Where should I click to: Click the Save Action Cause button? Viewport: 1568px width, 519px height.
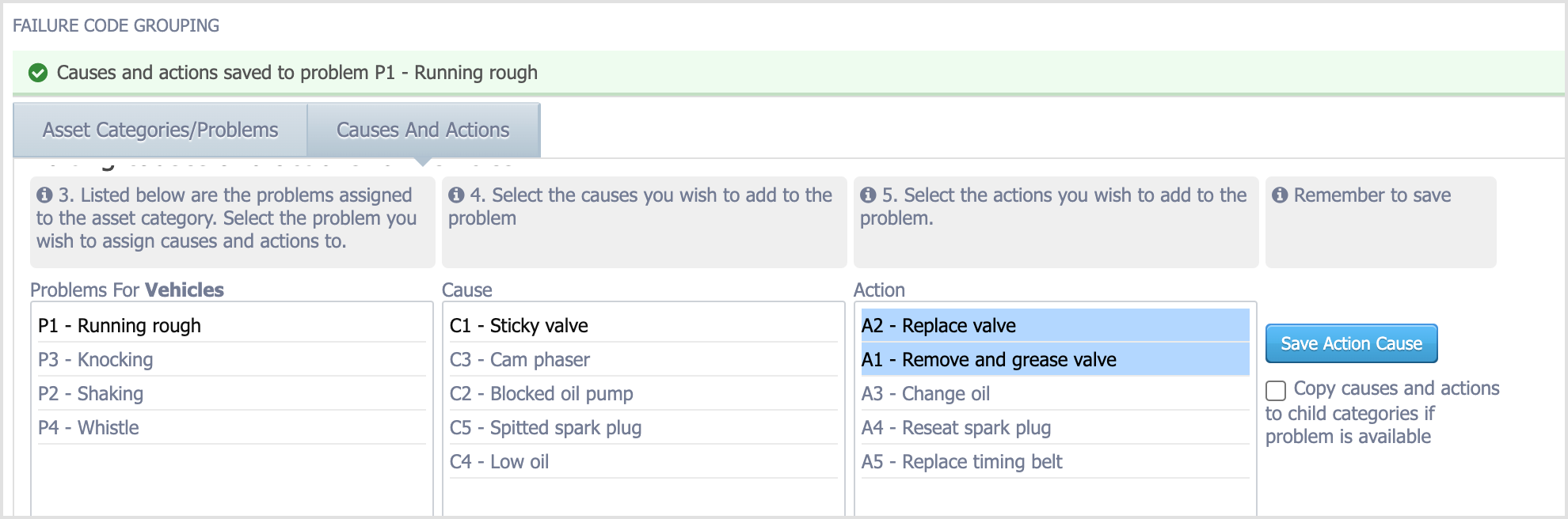point(1351,343)
